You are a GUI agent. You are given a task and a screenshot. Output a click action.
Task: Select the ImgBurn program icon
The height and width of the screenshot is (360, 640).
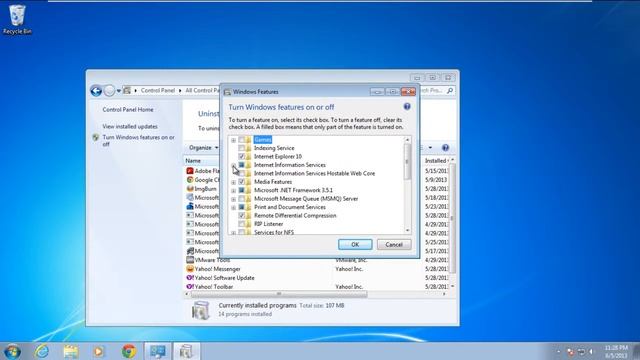[190, 189]
